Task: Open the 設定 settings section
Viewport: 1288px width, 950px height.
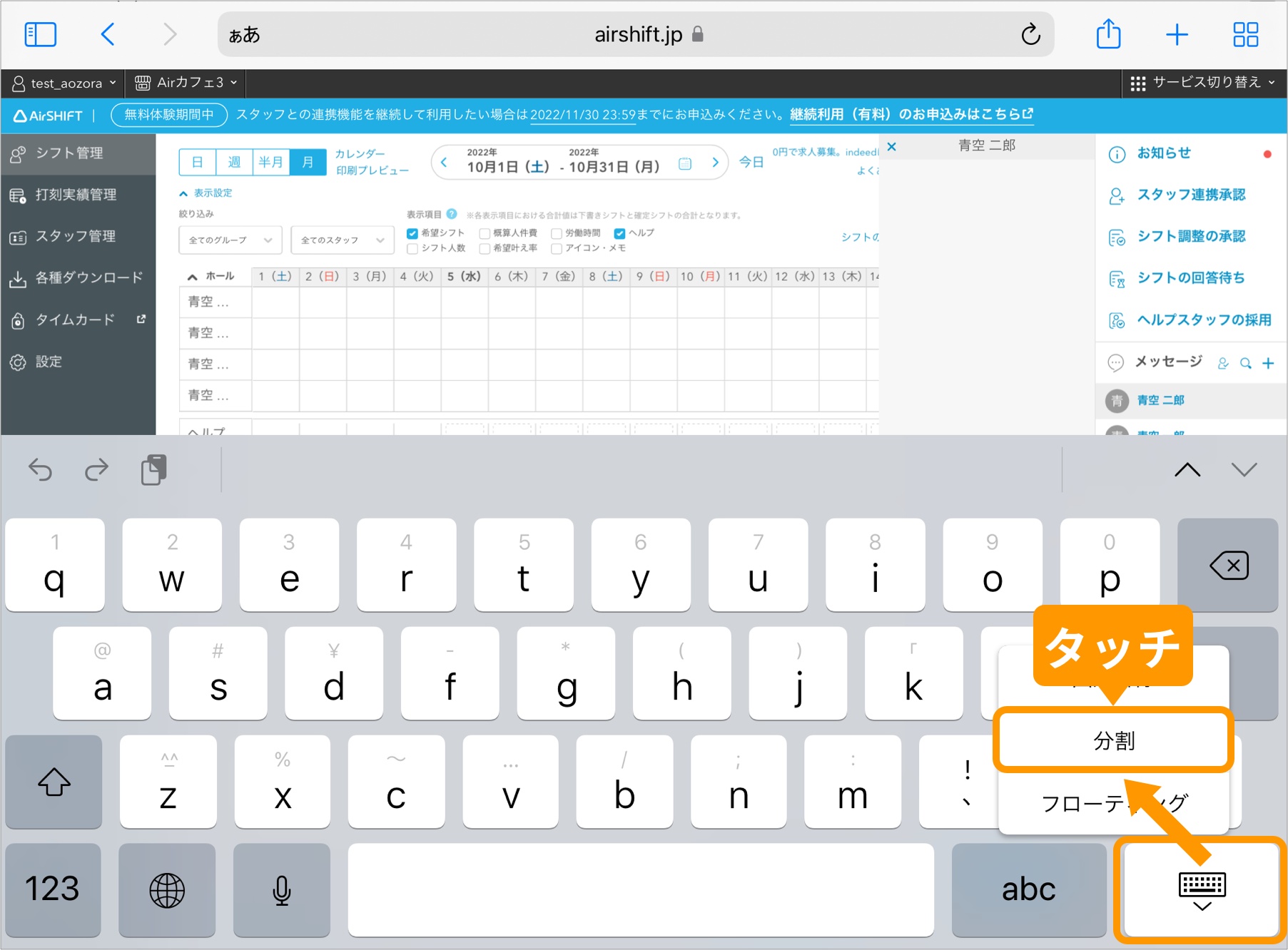Action: coord(50,362)
